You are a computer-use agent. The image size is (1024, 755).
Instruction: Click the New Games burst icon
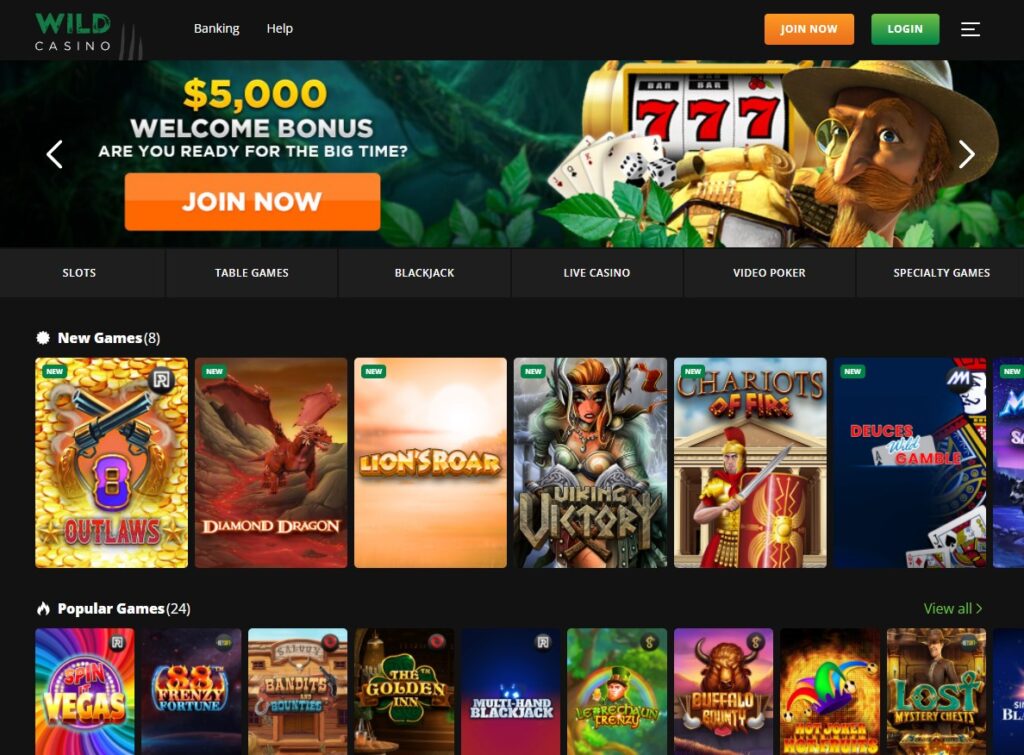click(43, 338)
